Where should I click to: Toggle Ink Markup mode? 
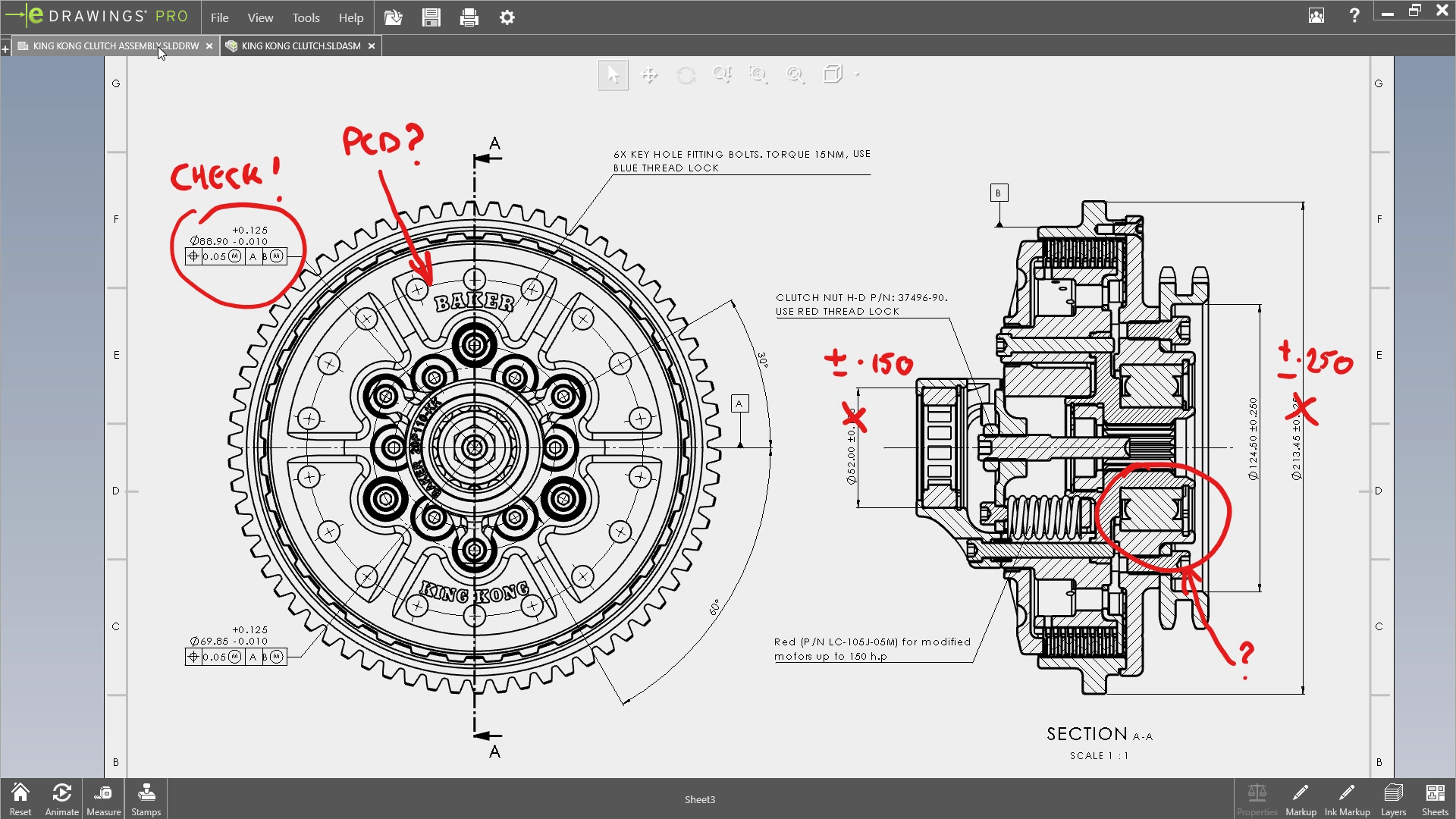coord(1348,798)
